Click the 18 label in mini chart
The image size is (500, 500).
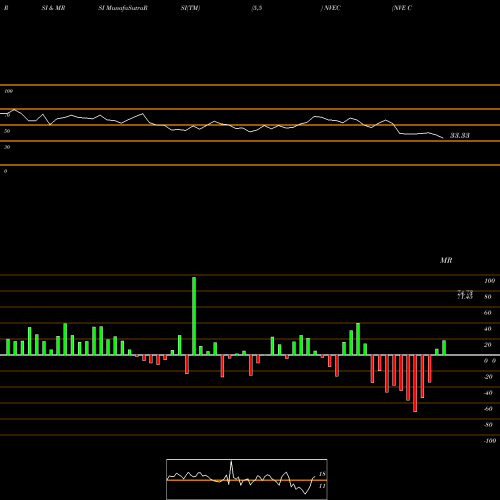[322, 474]
